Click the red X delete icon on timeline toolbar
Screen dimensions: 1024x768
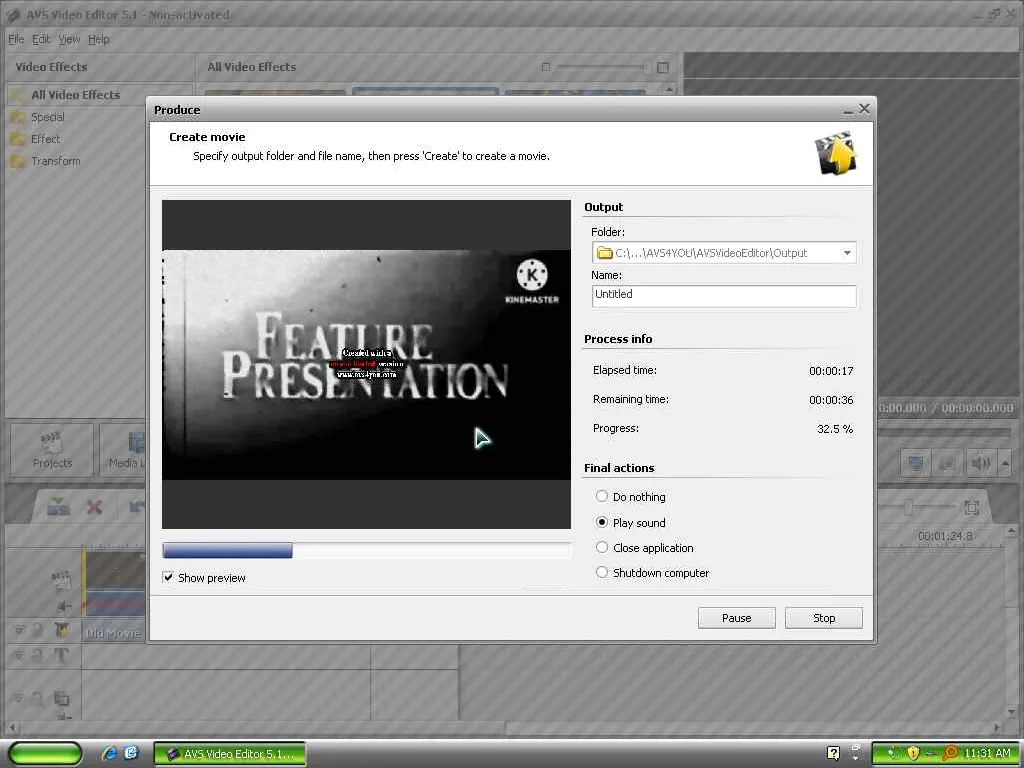coord(95,507)
